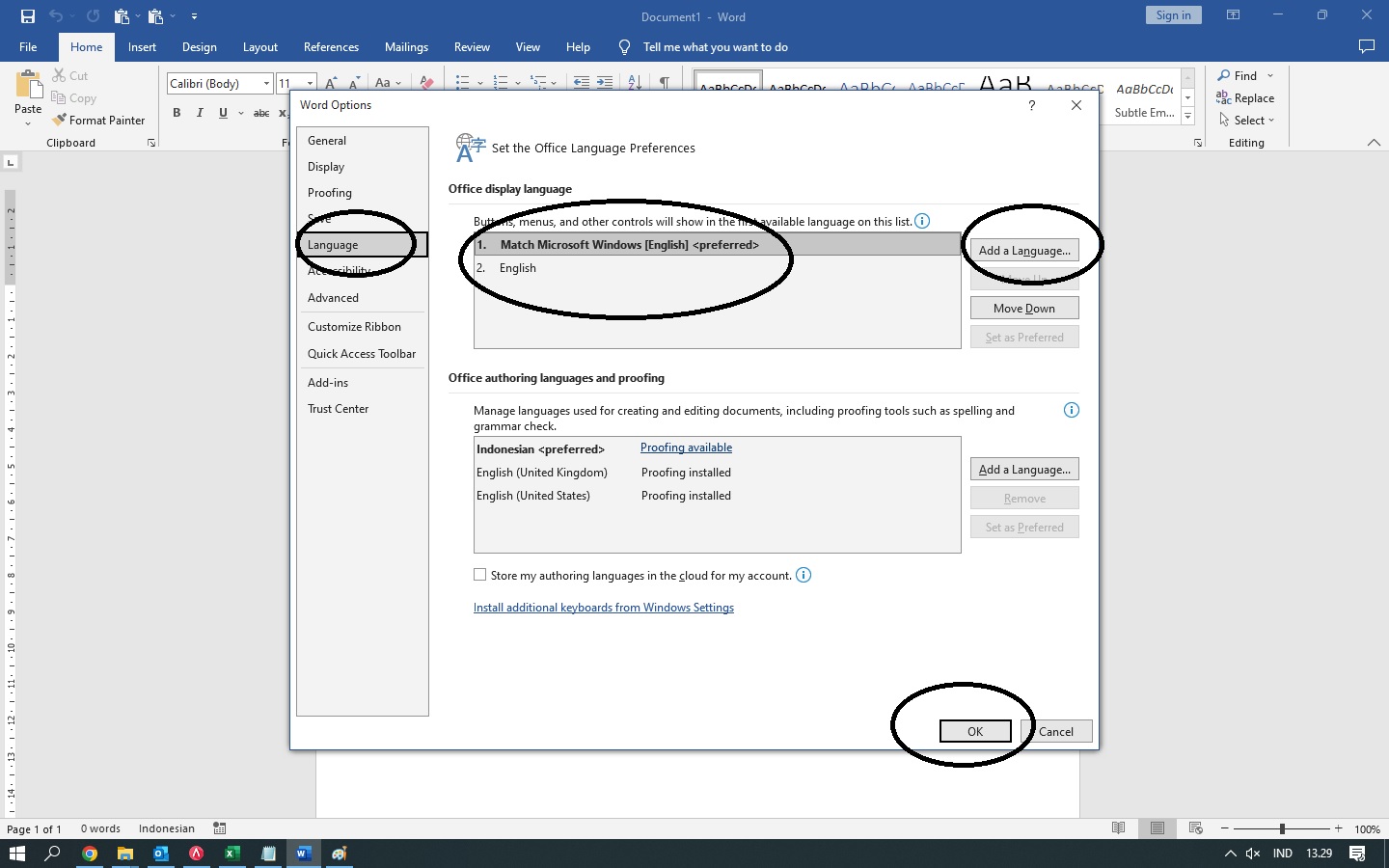Click the Decrease Font Size icon
This screenshot has width=1389, height=868.
(354, 83)
